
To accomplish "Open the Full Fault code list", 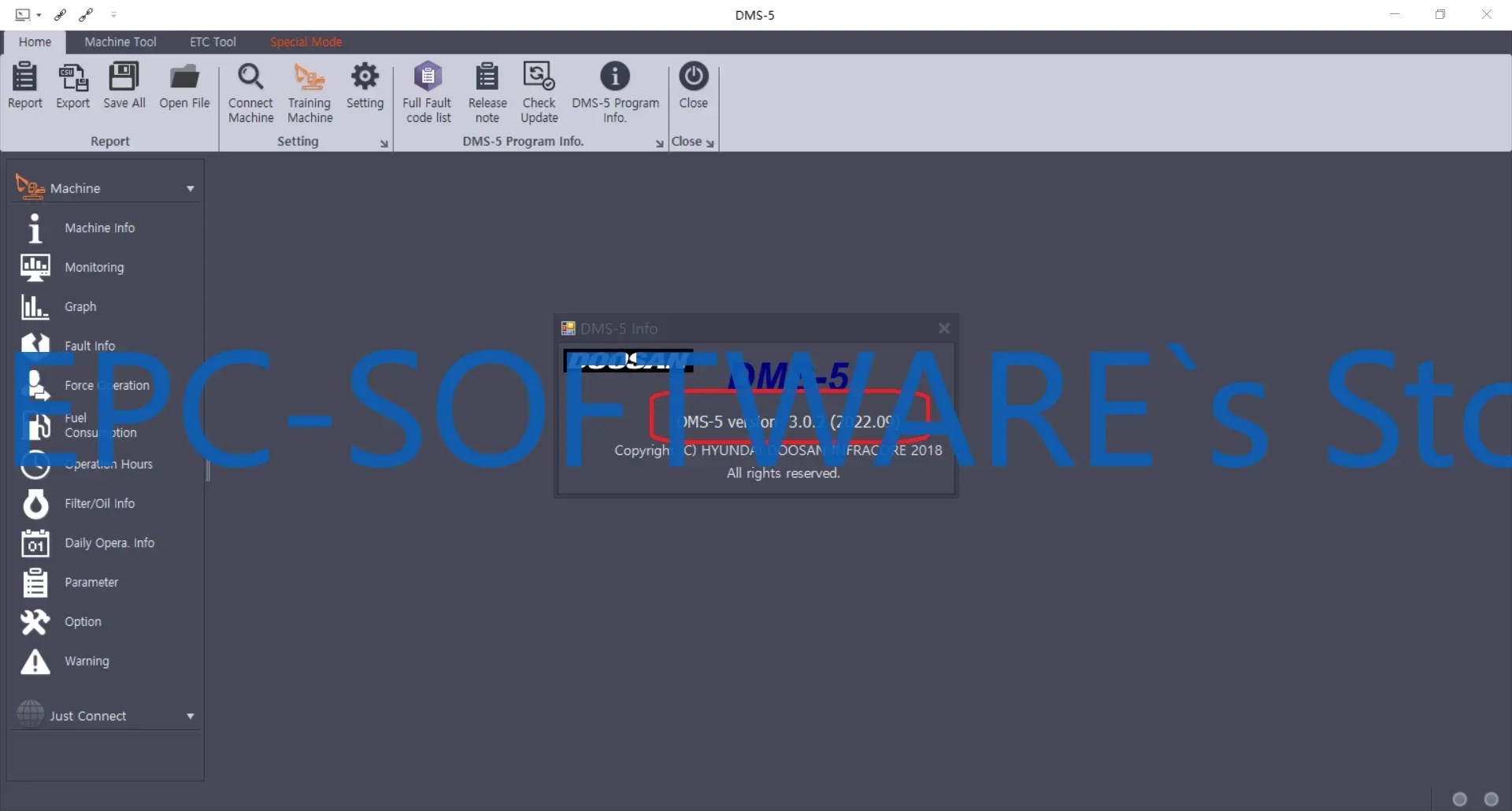I will click(x=427, y=91).
